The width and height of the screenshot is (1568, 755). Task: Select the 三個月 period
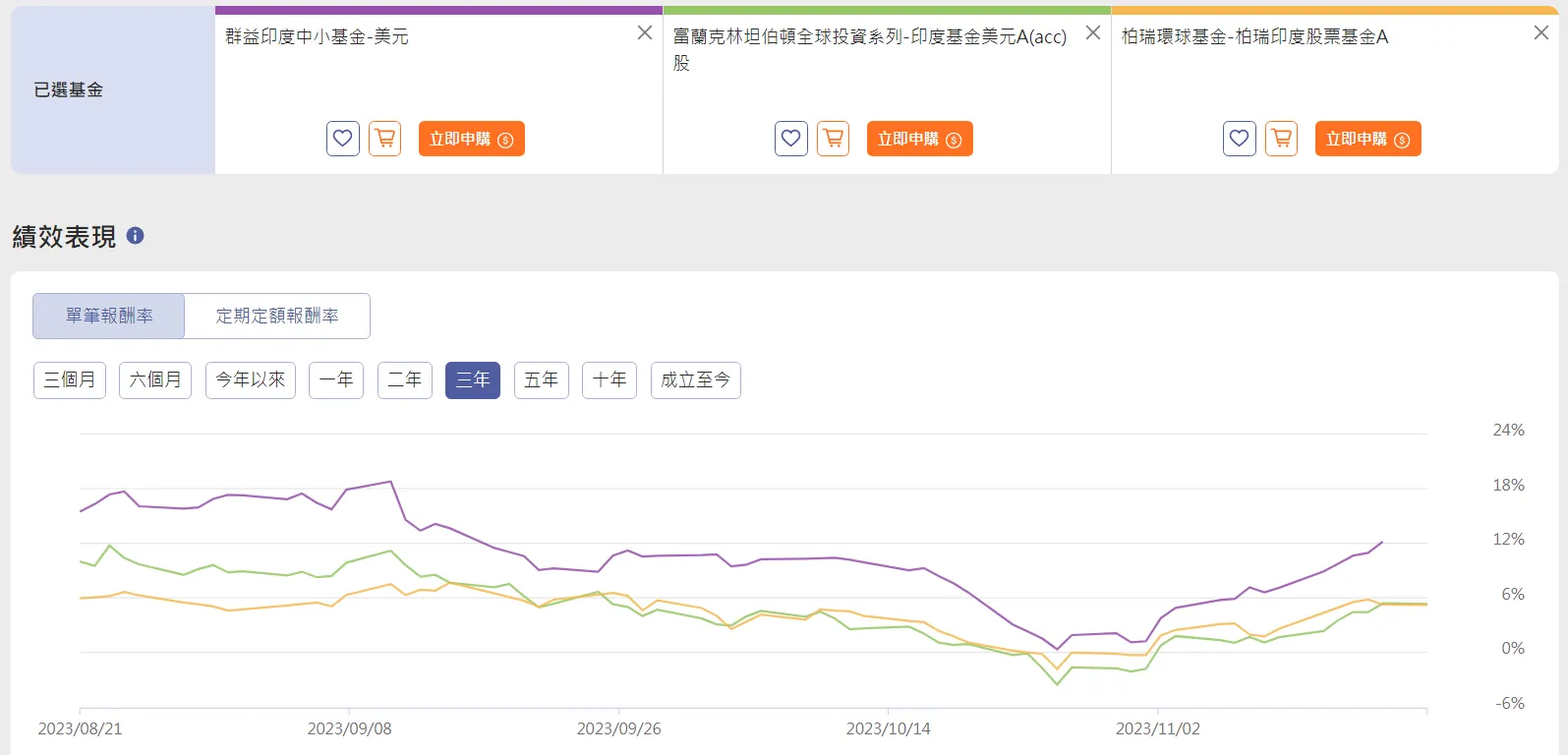tap(70, 380)
